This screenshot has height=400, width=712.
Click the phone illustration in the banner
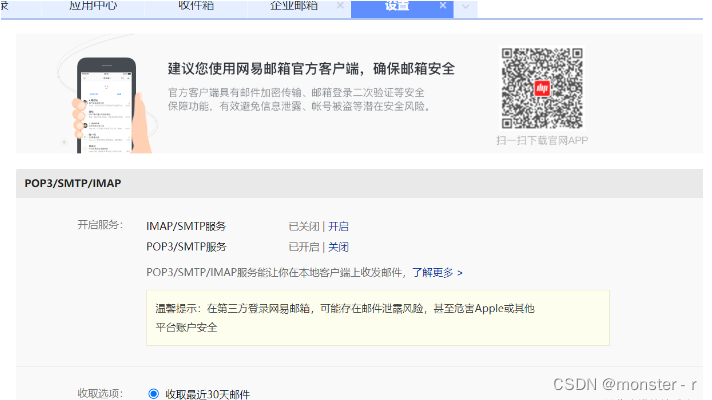108,105
